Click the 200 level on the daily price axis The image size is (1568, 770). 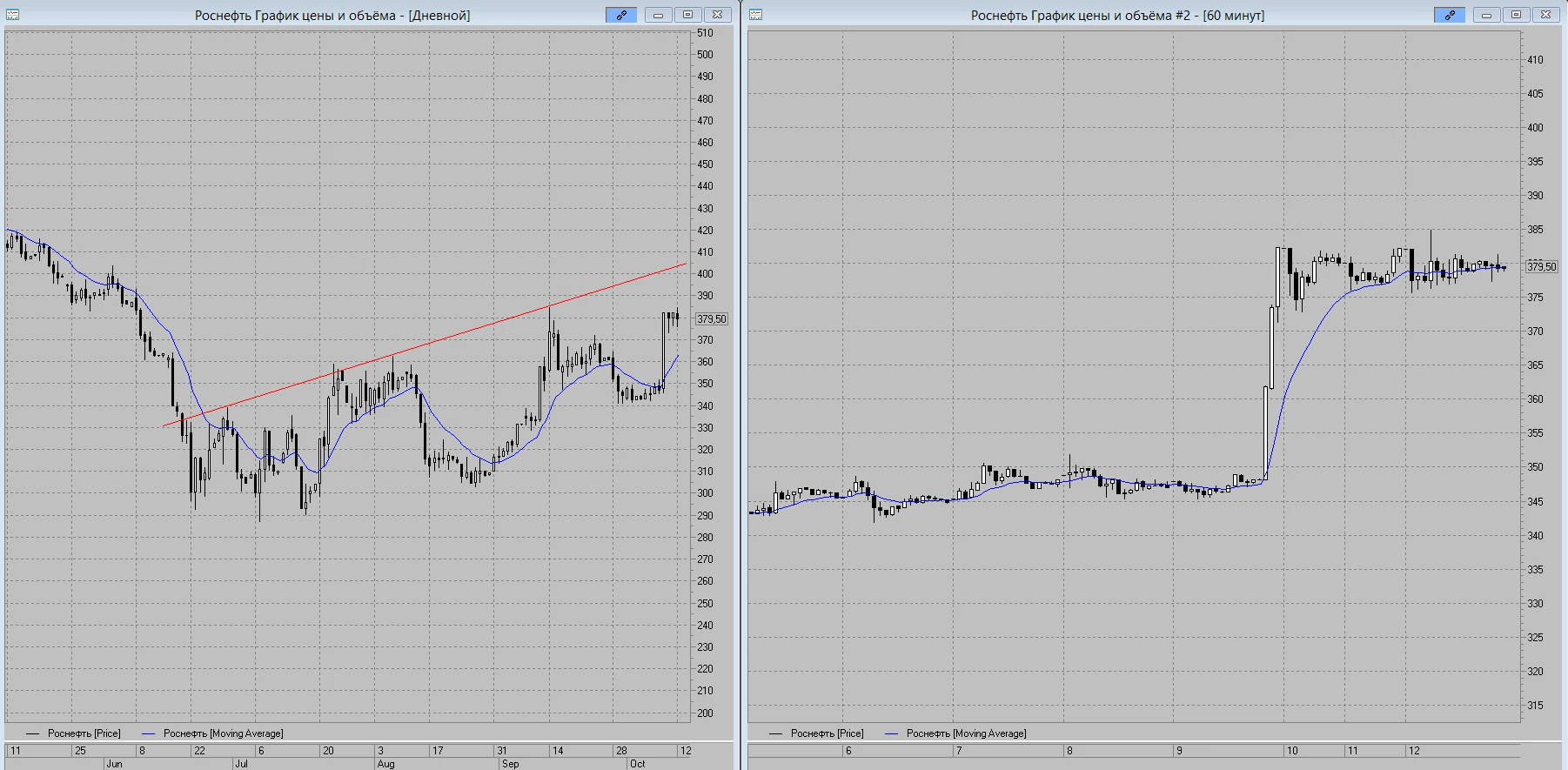tap(705, 713)
